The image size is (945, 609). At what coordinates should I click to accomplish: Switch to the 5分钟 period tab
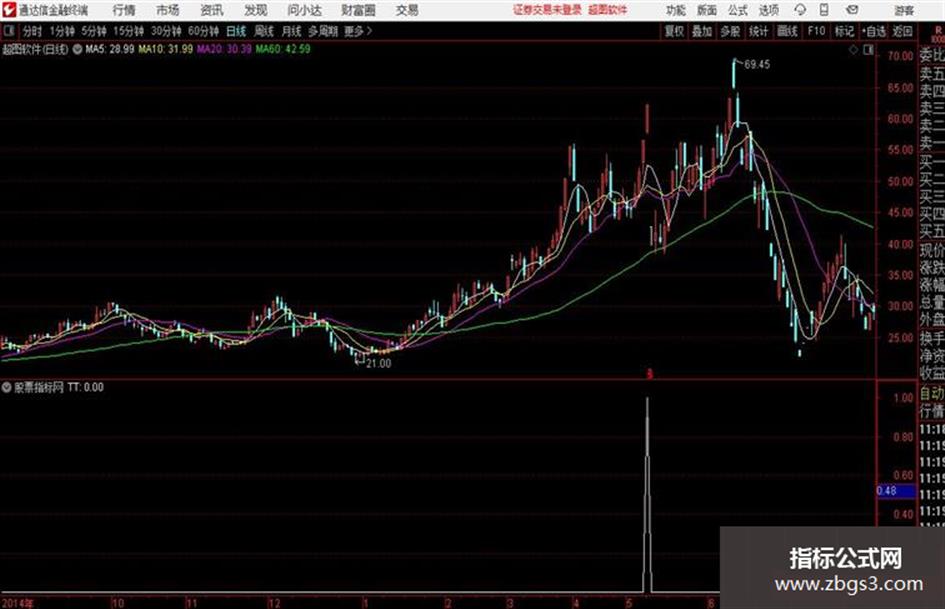[94, 31]
